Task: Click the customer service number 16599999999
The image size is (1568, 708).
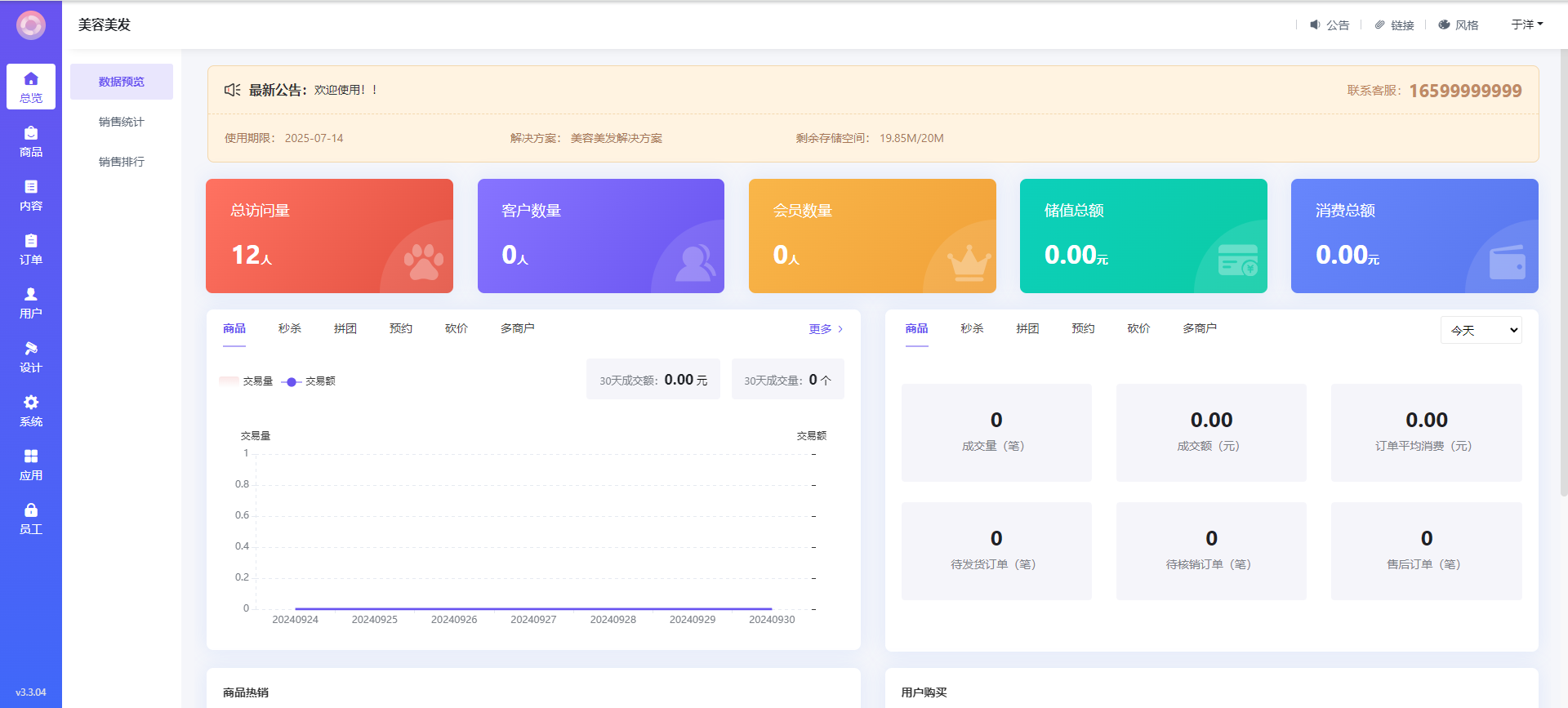Action: [x=1465, y=91]
